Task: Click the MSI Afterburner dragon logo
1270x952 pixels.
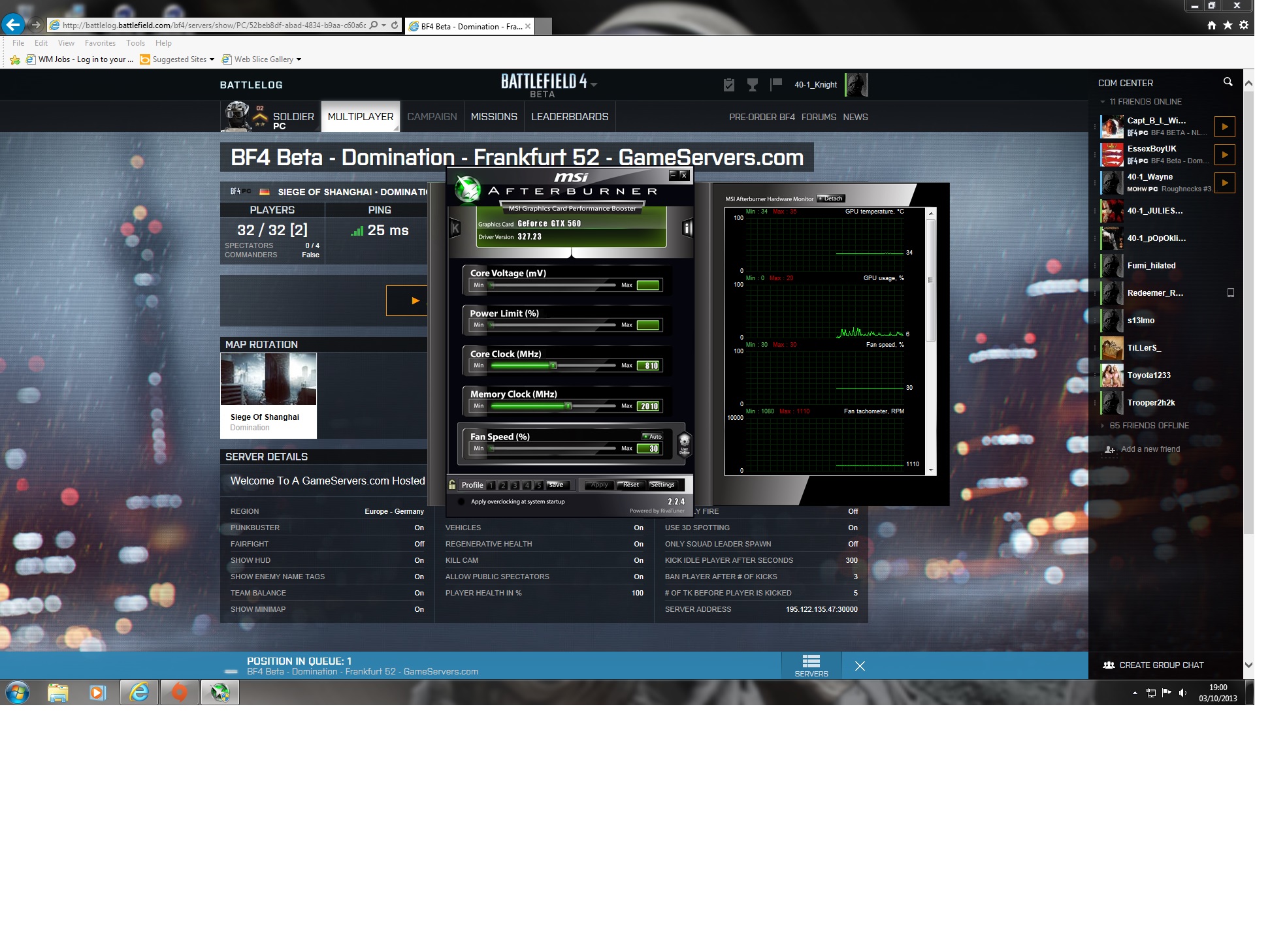Action: (468, 189)
